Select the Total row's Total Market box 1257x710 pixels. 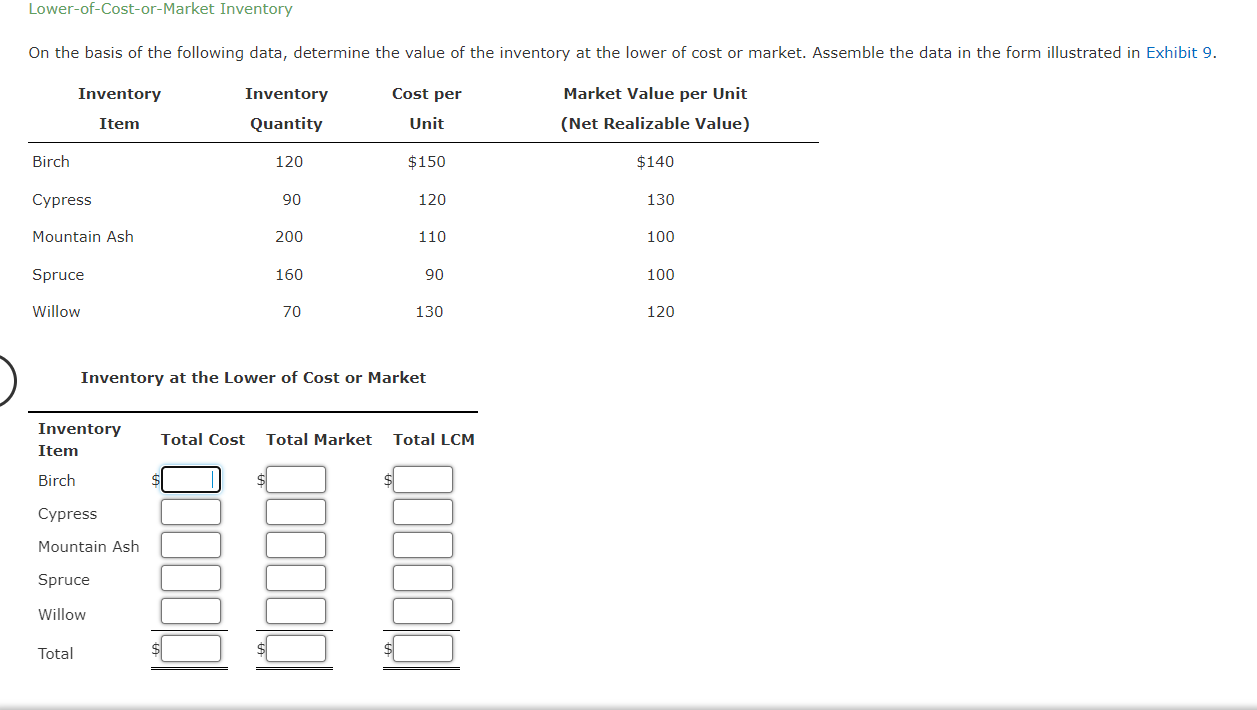[295, 647]
